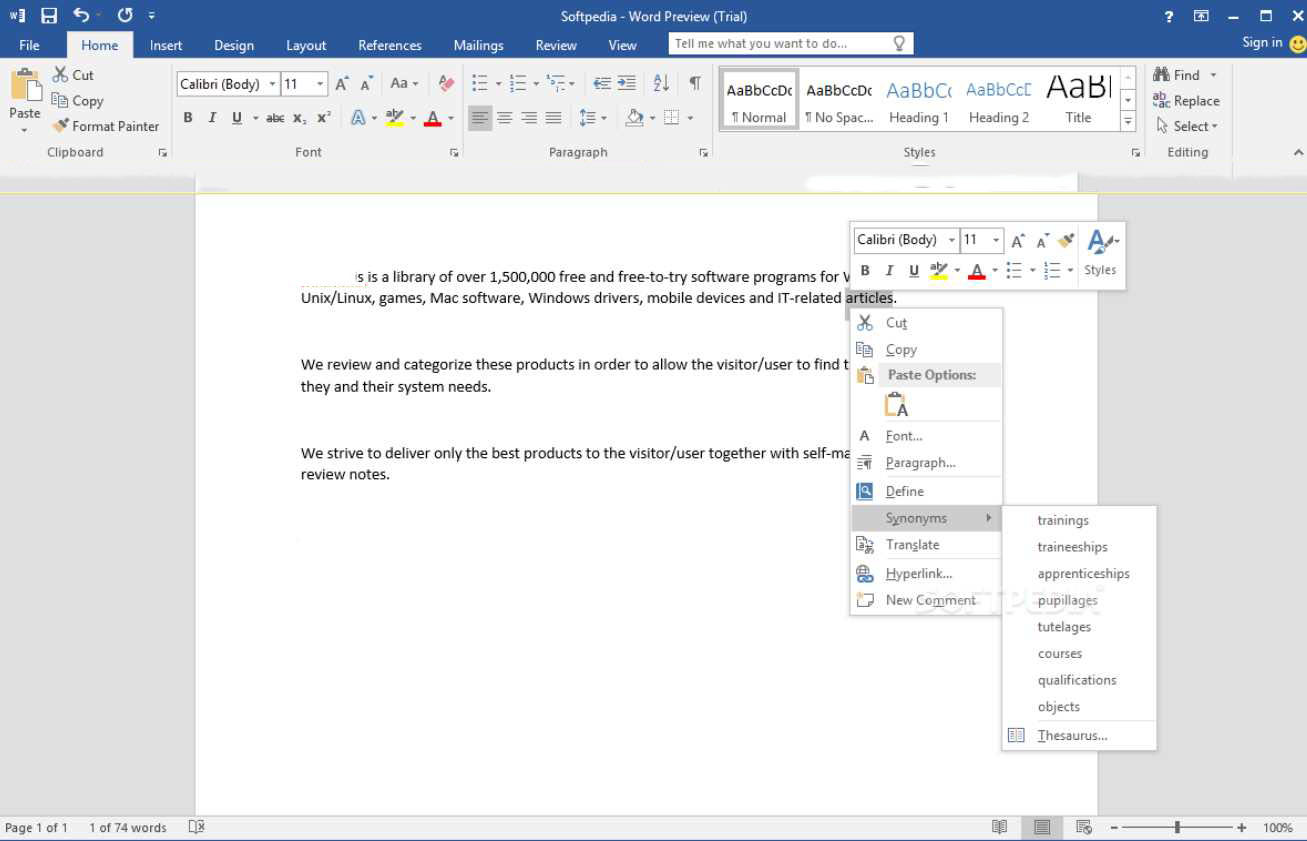Decrease font size in ribbon

(x=367, y=84)
